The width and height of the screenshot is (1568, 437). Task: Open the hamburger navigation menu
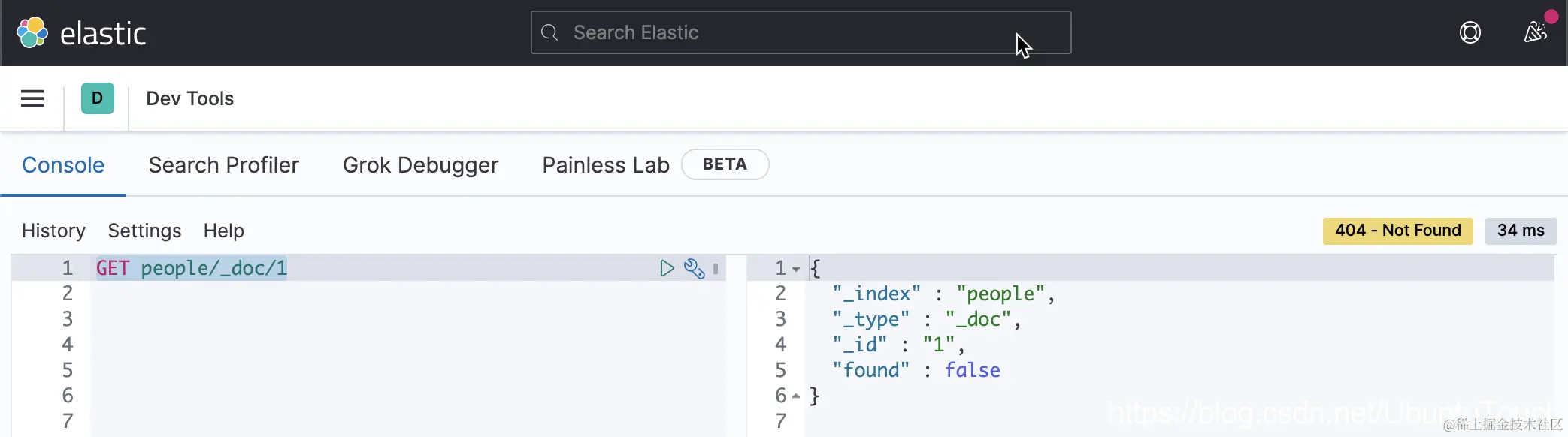coord(32,98)
